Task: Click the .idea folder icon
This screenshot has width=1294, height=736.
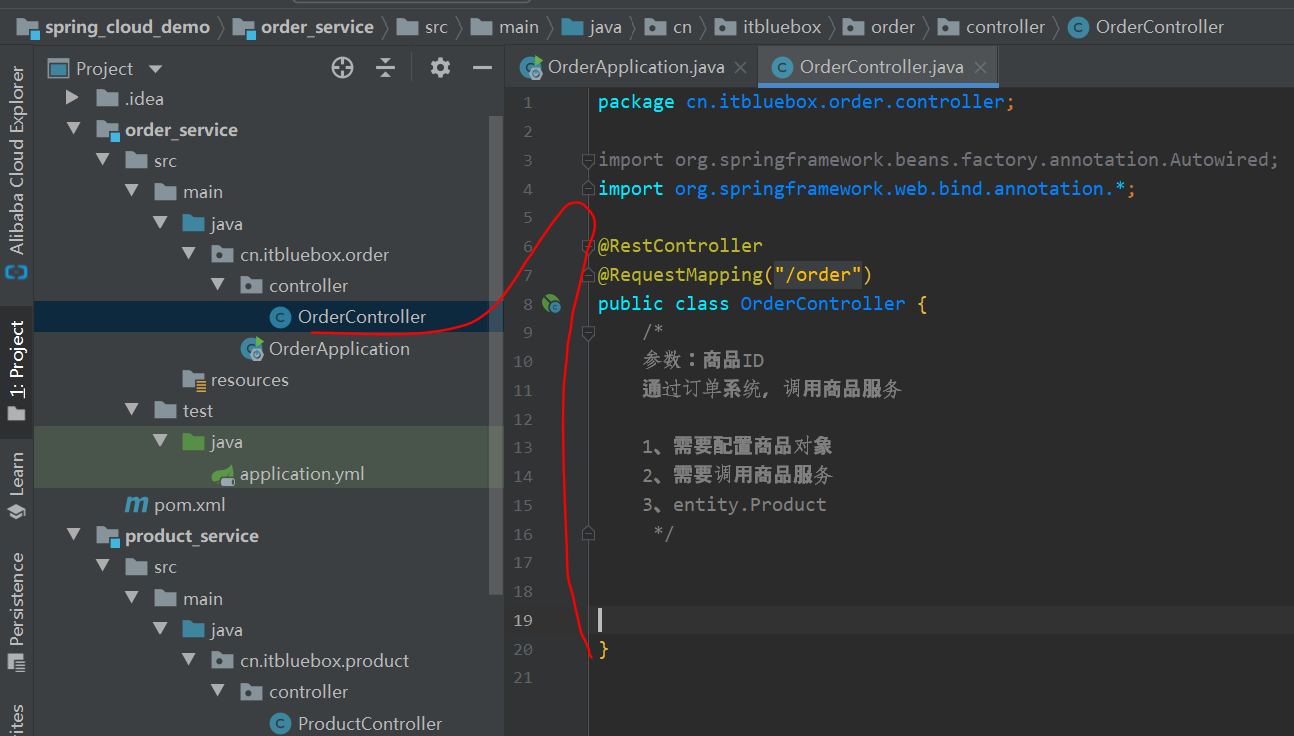Action: click(x=108, y=98)
